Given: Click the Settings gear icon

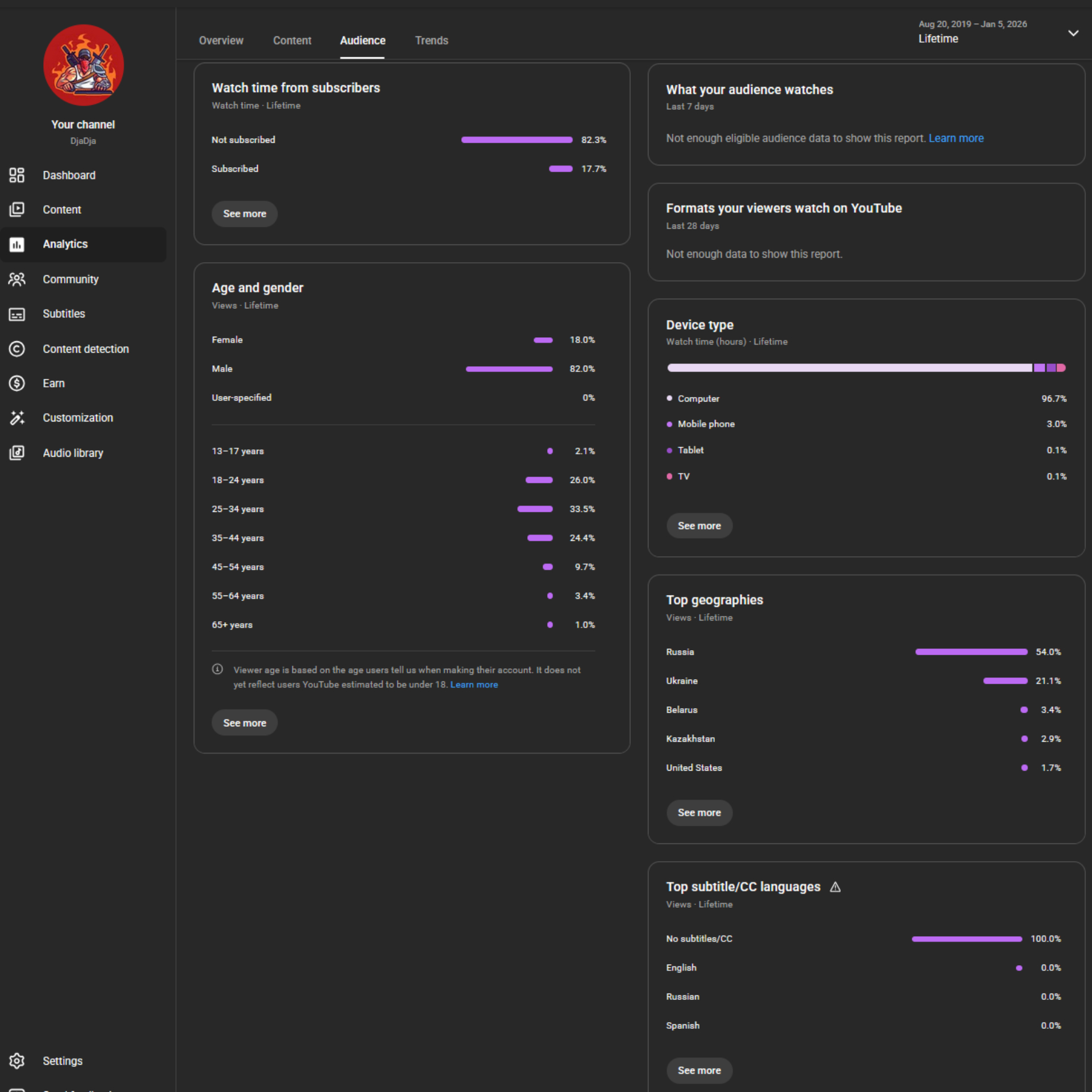Looking at the screenshot, I should (x=17, y=1061).
